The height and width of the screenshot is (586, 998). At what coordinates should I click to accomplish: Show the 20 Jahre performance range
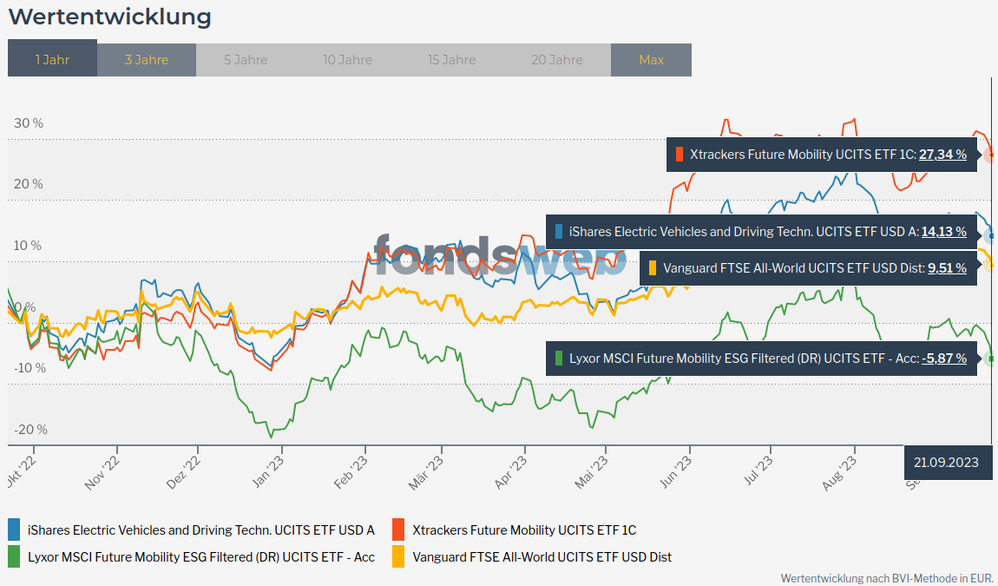click(557, 60)
